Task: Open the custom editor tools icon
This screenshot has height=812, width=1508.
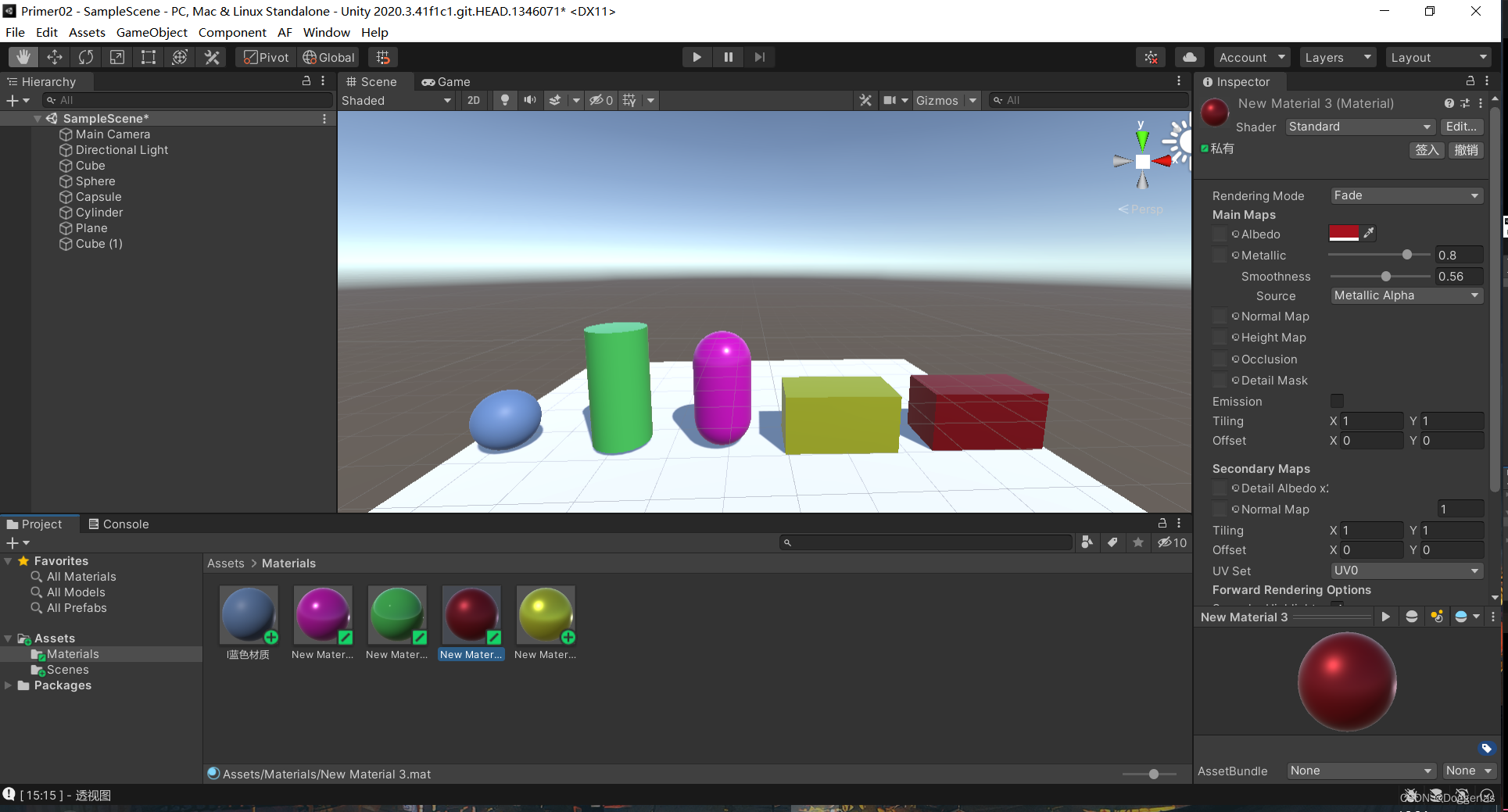Action: (212, 57)
